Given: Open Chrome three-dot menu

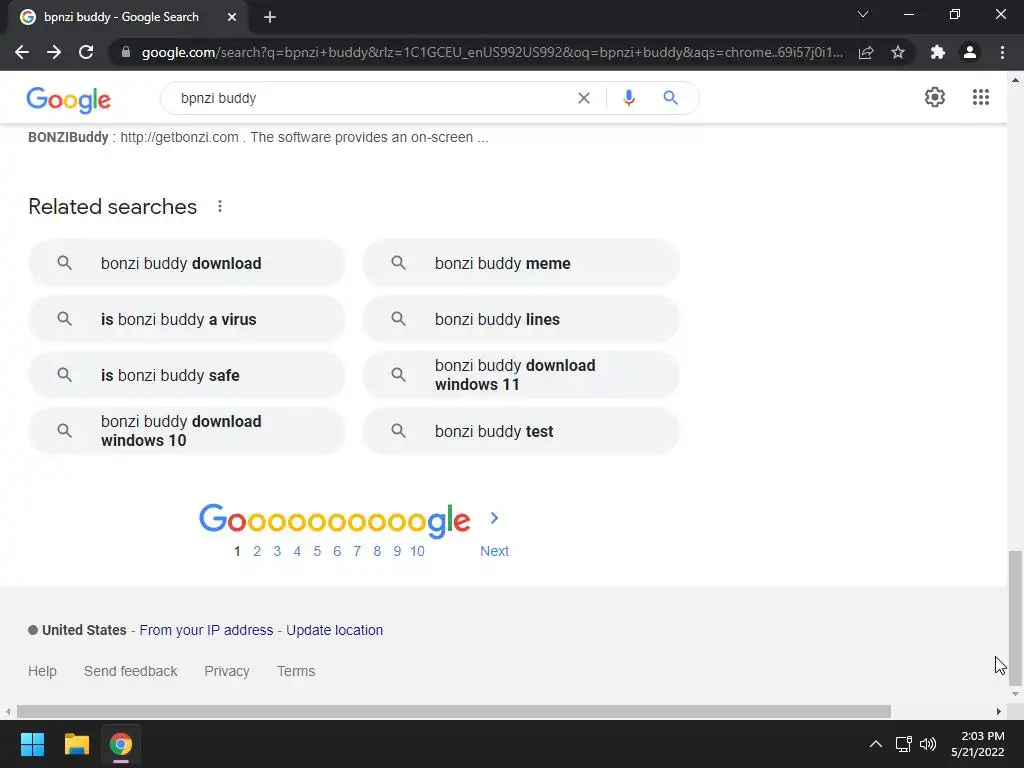Looking at the screenshot, I should 1002,52.
